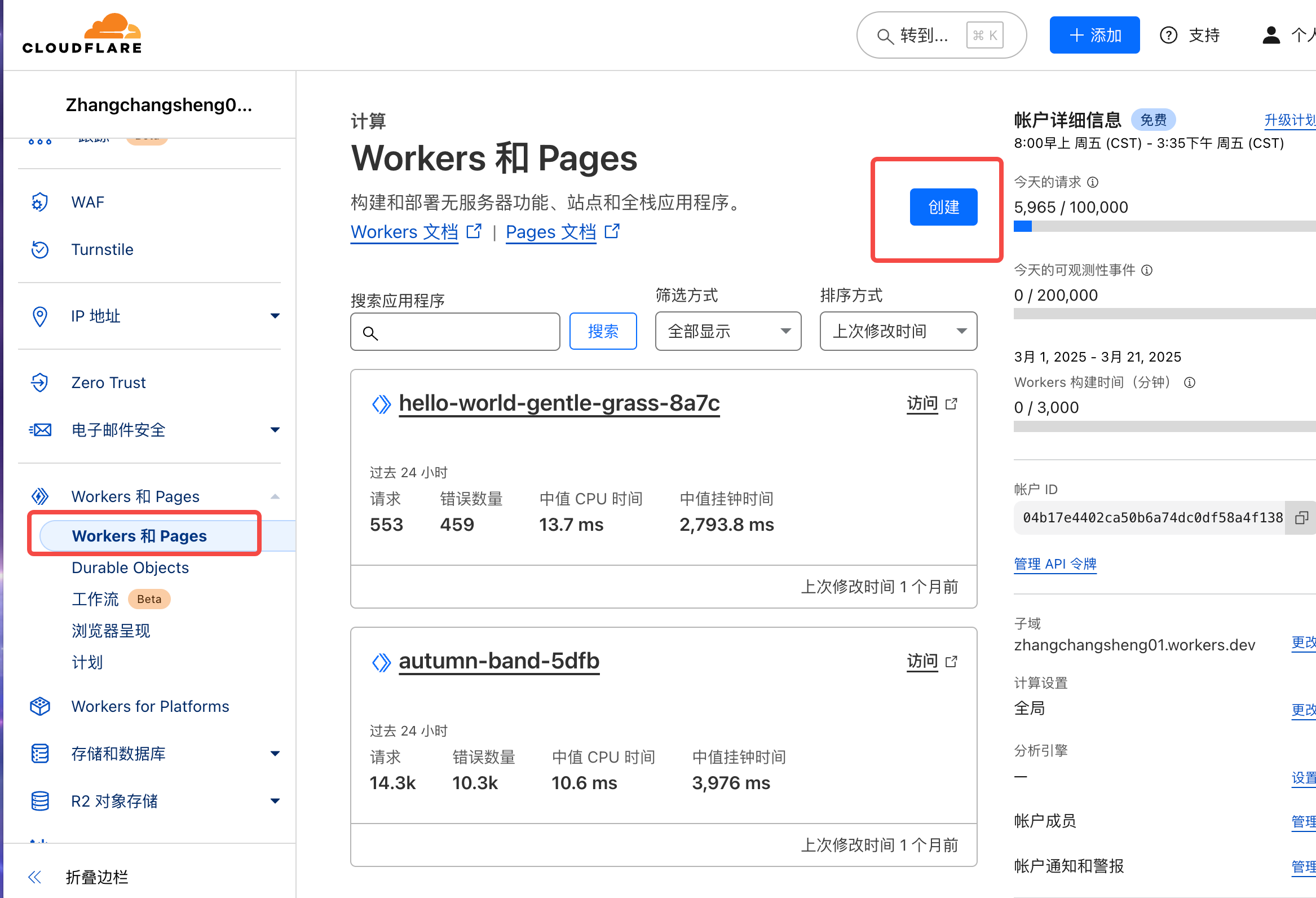The height and width of the screenshot is (898, 1316).
Task: Expand the IP 地址 sidebar section
Action: point(275,316)
